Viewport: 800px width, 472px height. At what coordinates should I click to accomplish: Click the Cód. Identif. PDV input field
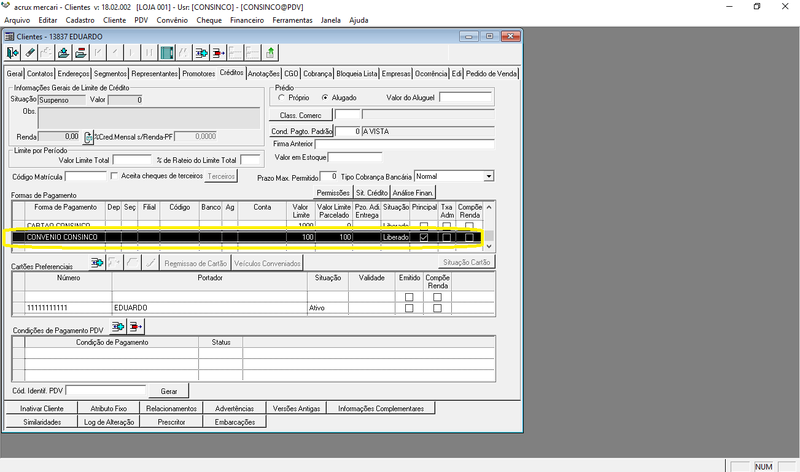105,390
